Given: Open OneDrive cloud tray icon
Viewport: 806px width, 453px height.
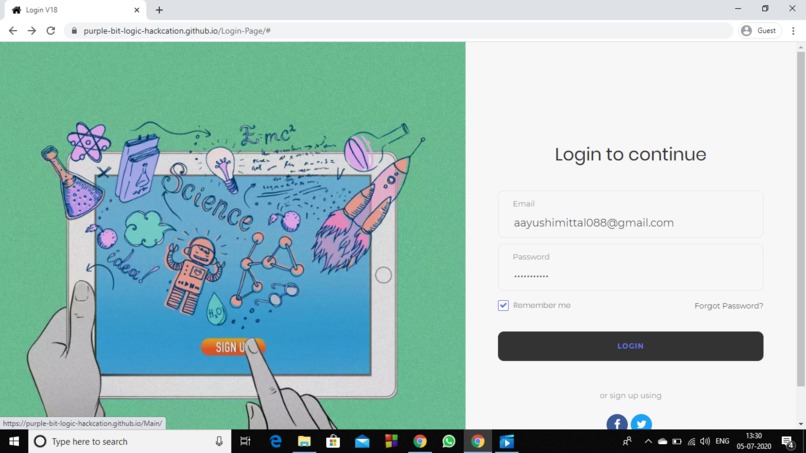Looking at the screenshot, I should click(663, 442).
